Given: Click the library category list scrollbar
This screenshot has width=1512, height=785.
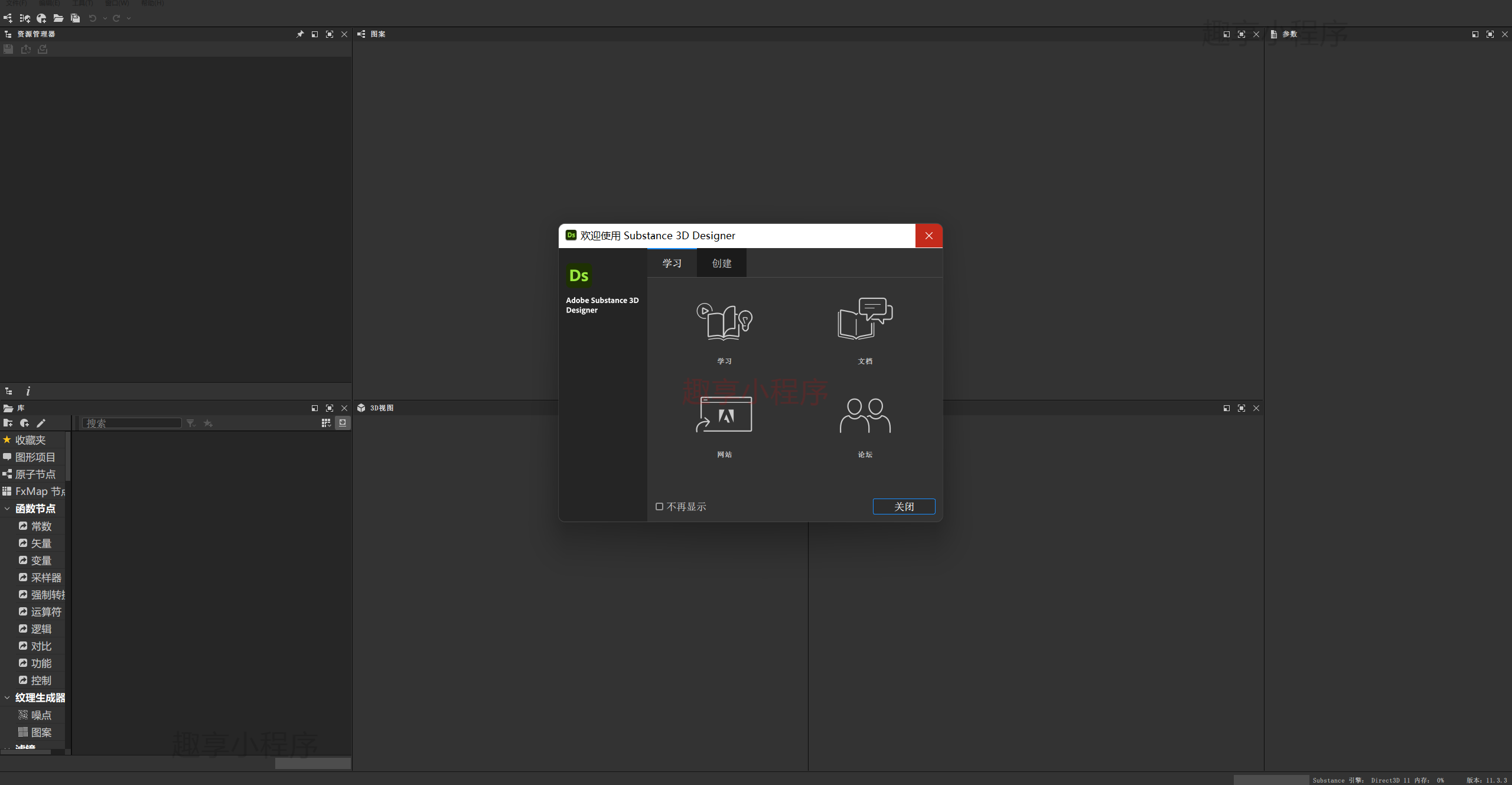Looking at the screenshot, I should tap(68, 456).
